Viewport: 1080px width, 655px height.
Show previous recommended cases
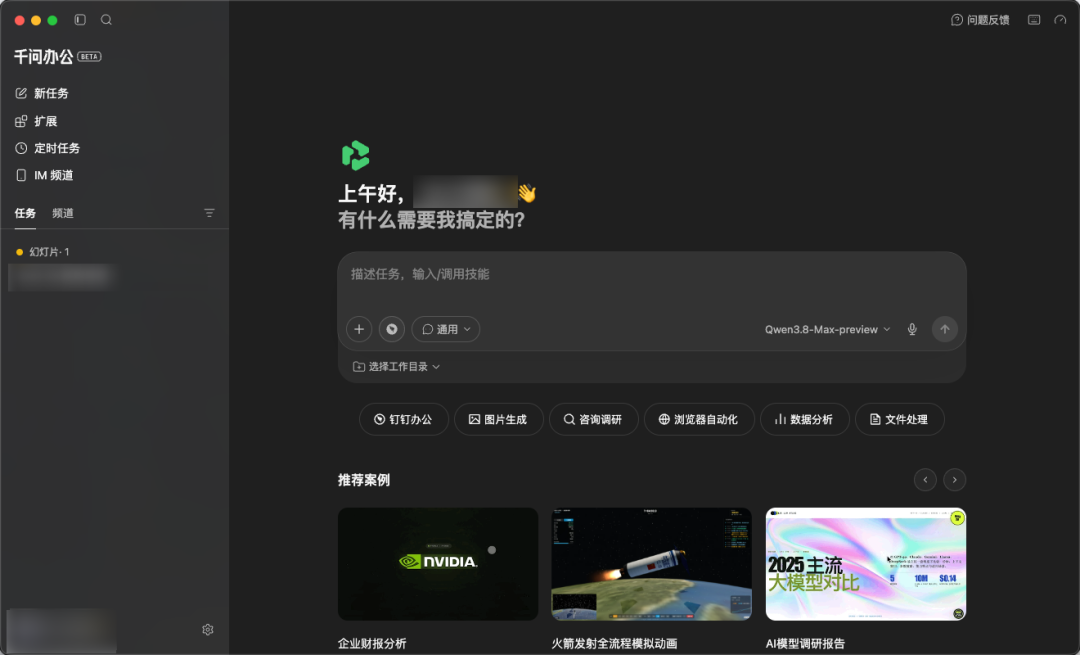pyautogui.click(x=925, y=479)
